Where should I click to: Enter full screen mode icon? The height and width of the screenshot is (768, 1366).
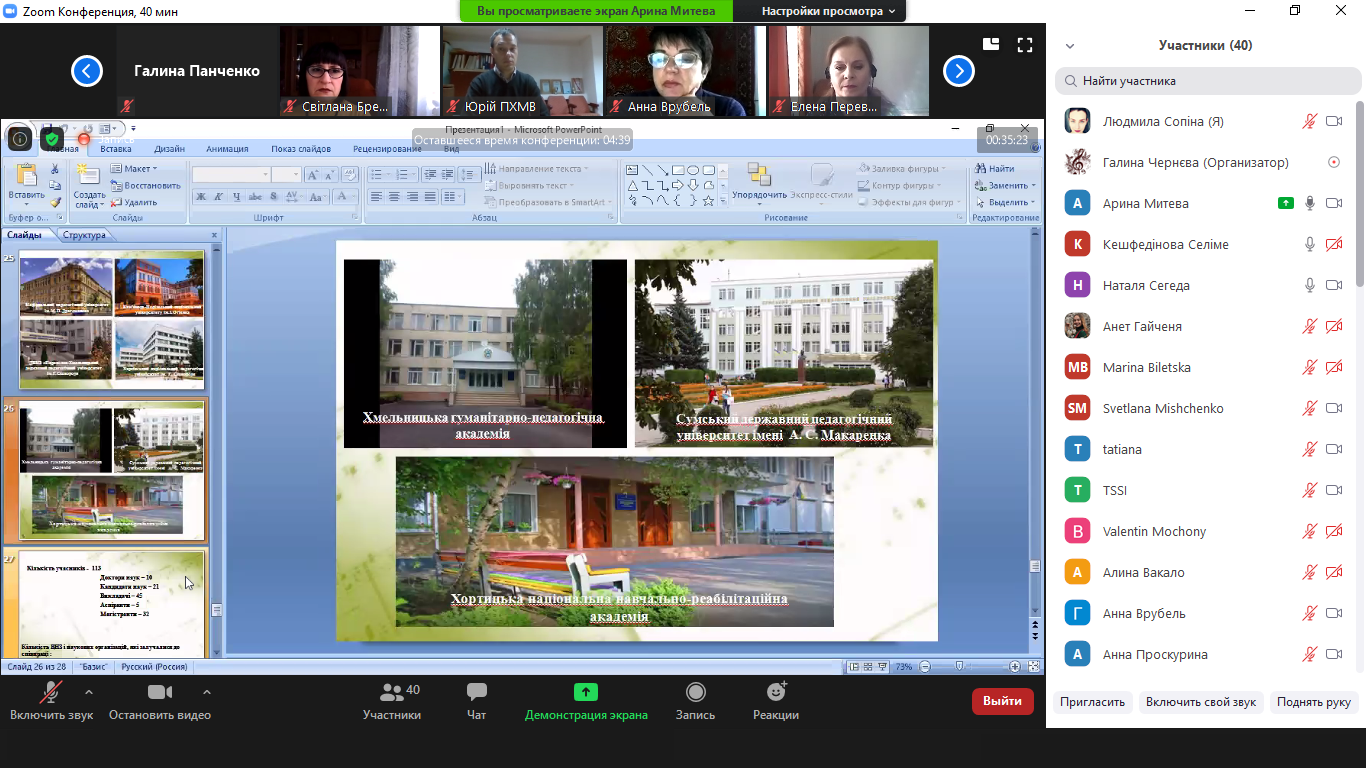(x=1024, y=45)
